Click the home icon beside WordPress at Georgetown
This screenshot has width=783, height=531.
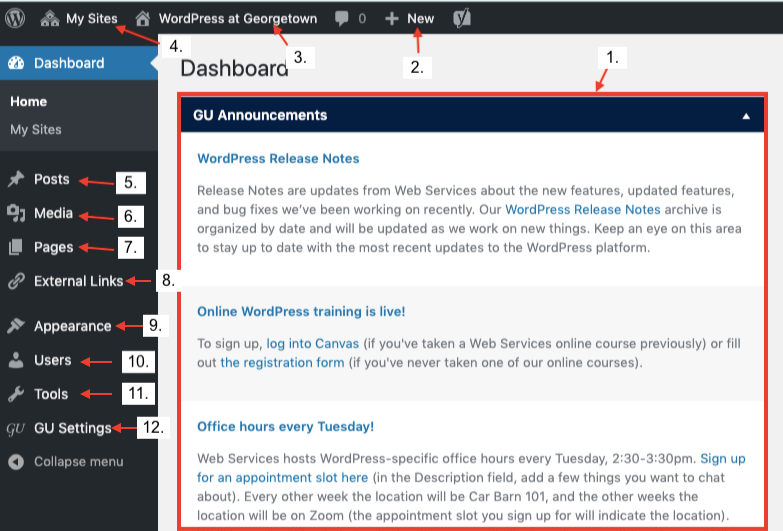(x=143, y=18)
